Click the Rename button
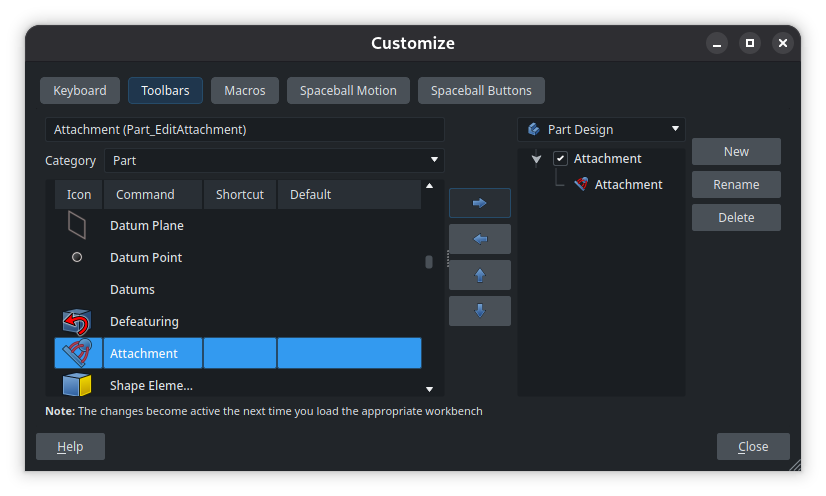 pos(736,185)
